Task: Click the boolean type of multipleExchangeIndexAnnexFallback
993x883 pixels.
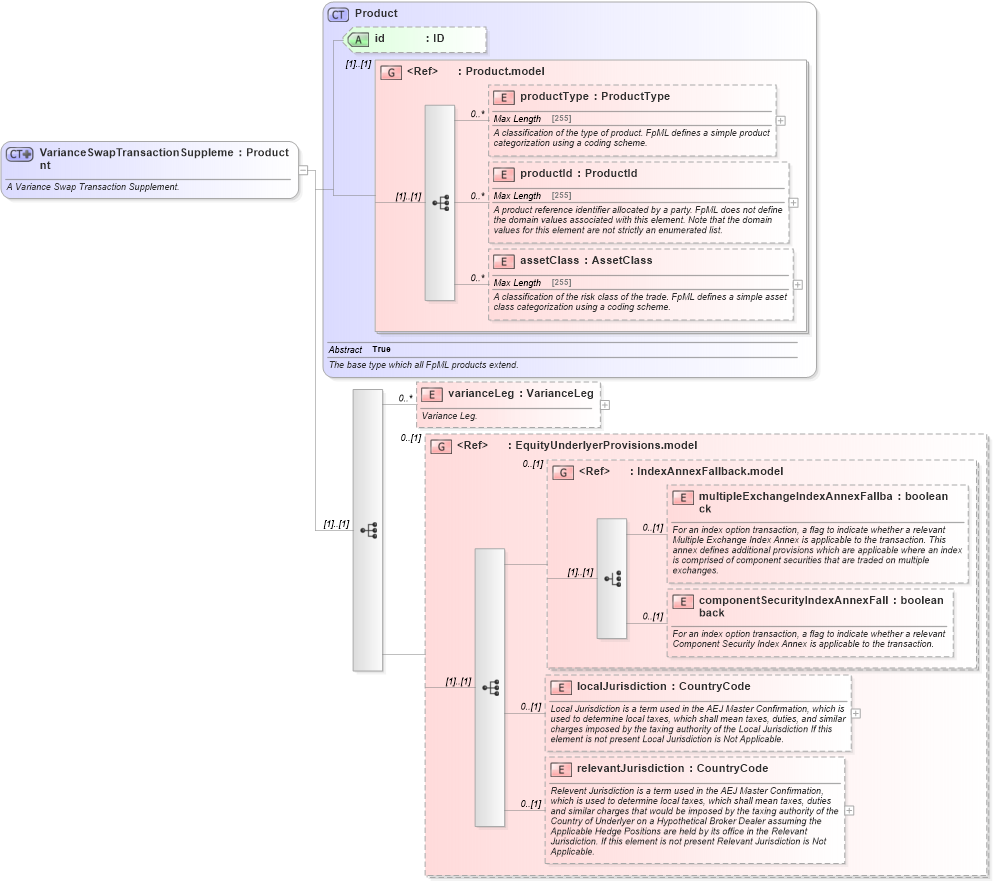Action: (926, 497)
